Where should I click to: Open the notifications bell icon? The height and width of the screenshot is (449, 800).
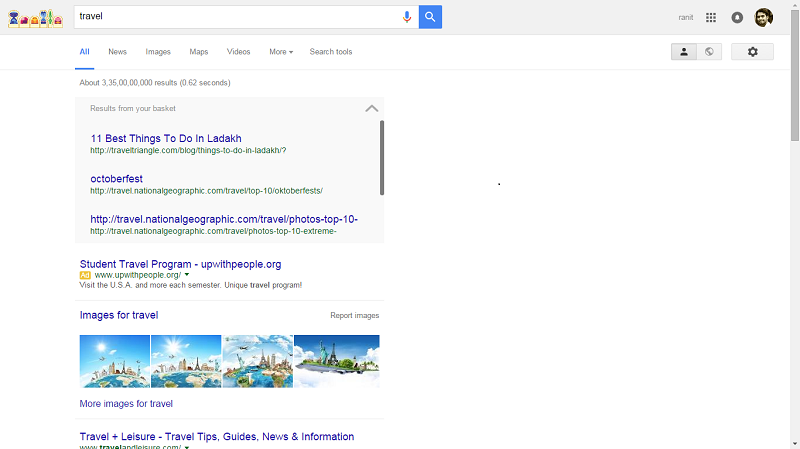737,17
